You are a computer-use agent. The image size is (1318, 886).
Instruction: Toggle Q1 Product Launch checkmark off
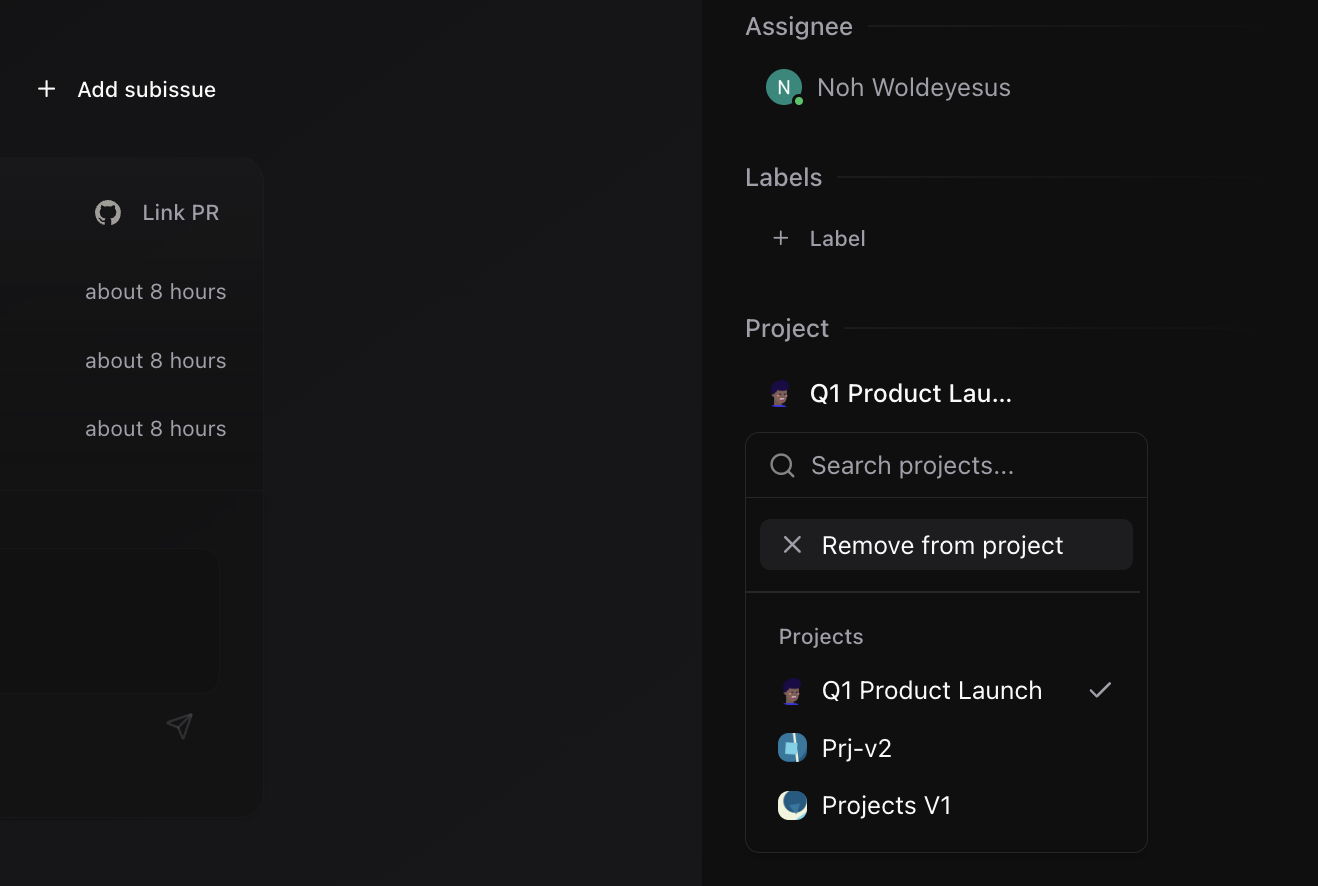pos(1100,690)
